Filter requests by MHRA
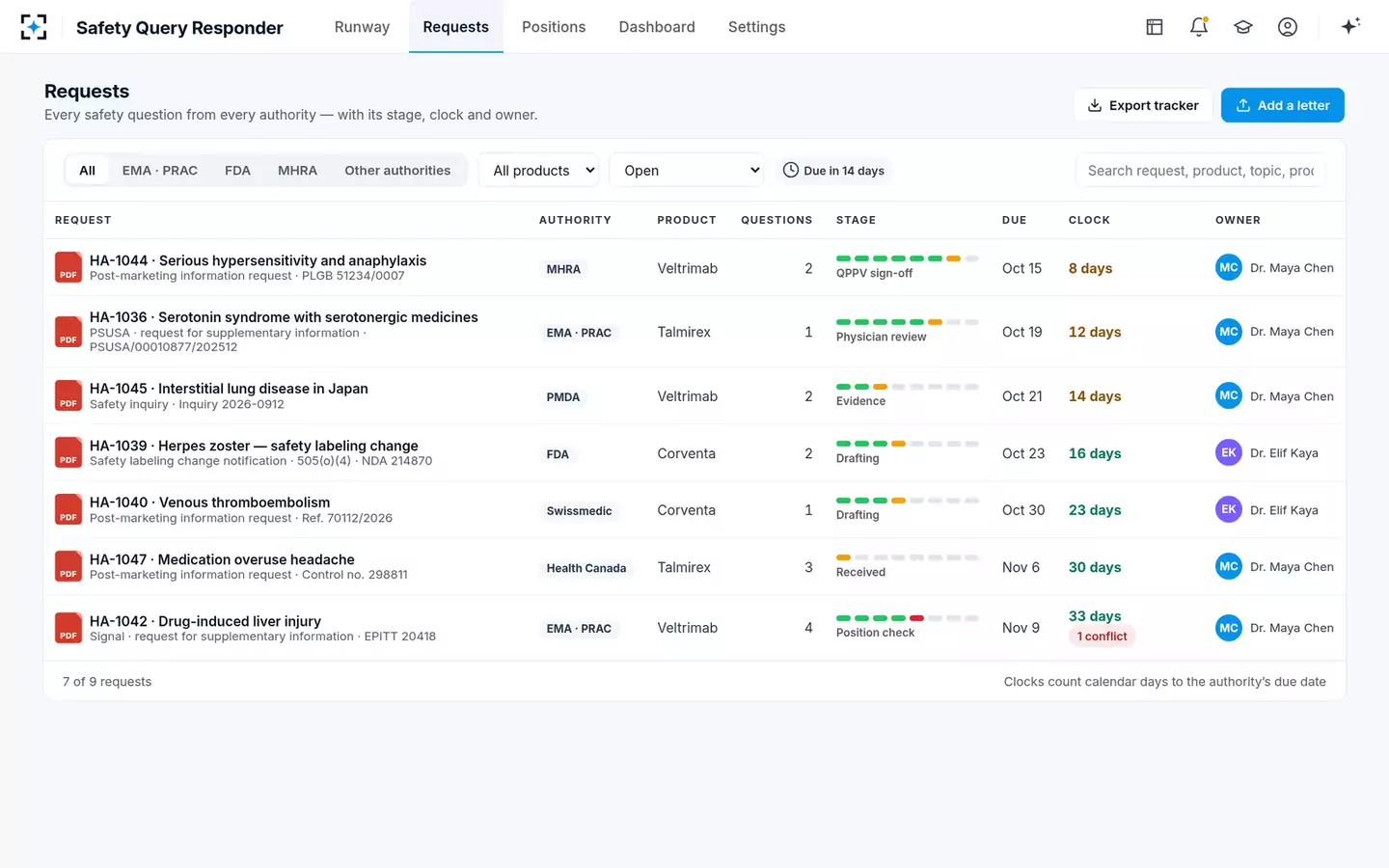Viewport: 1389px width, 868px height. [x=297, y=171]
